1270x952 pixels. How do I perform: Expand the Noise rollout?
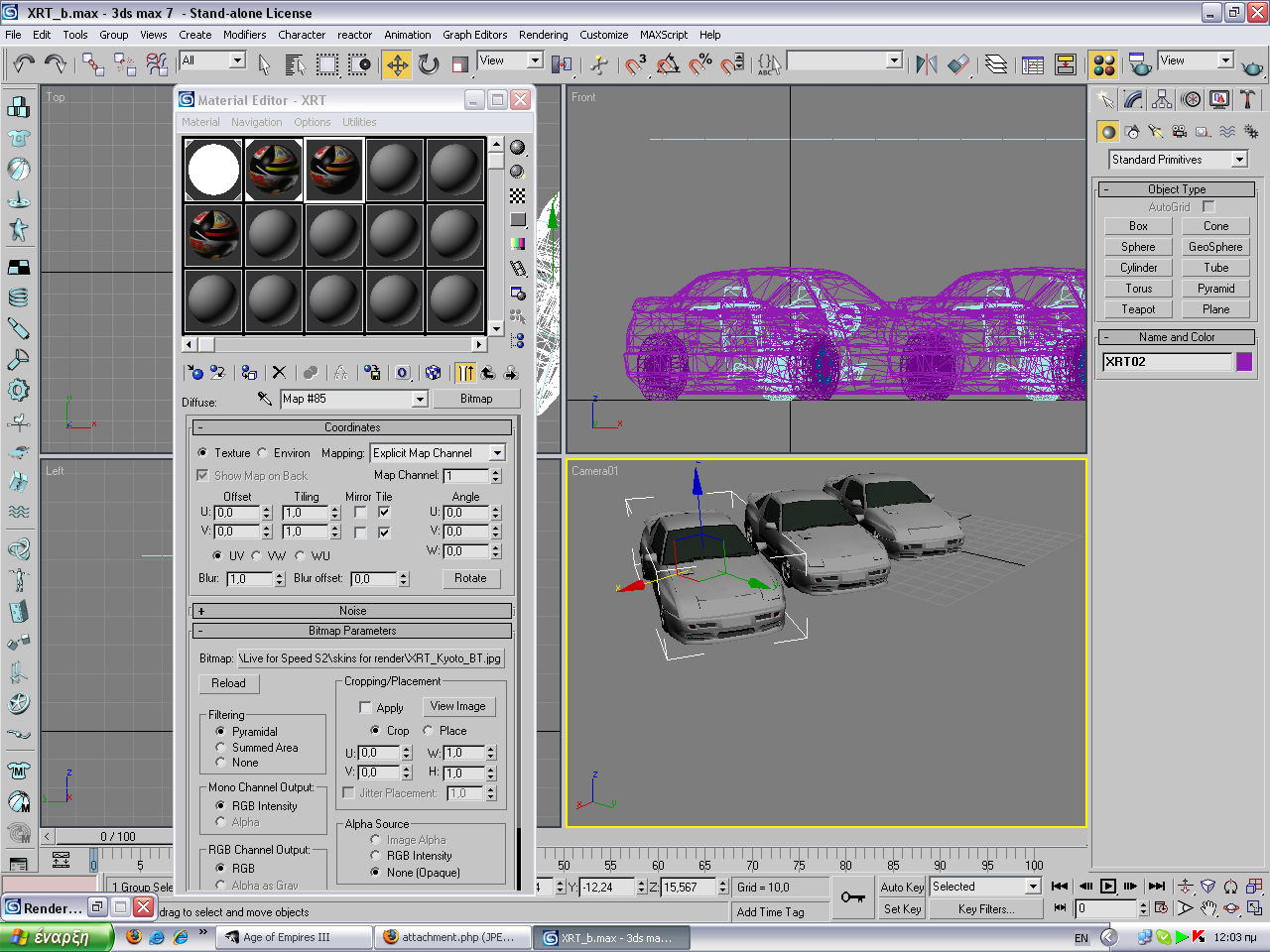(x=352, y=611)
